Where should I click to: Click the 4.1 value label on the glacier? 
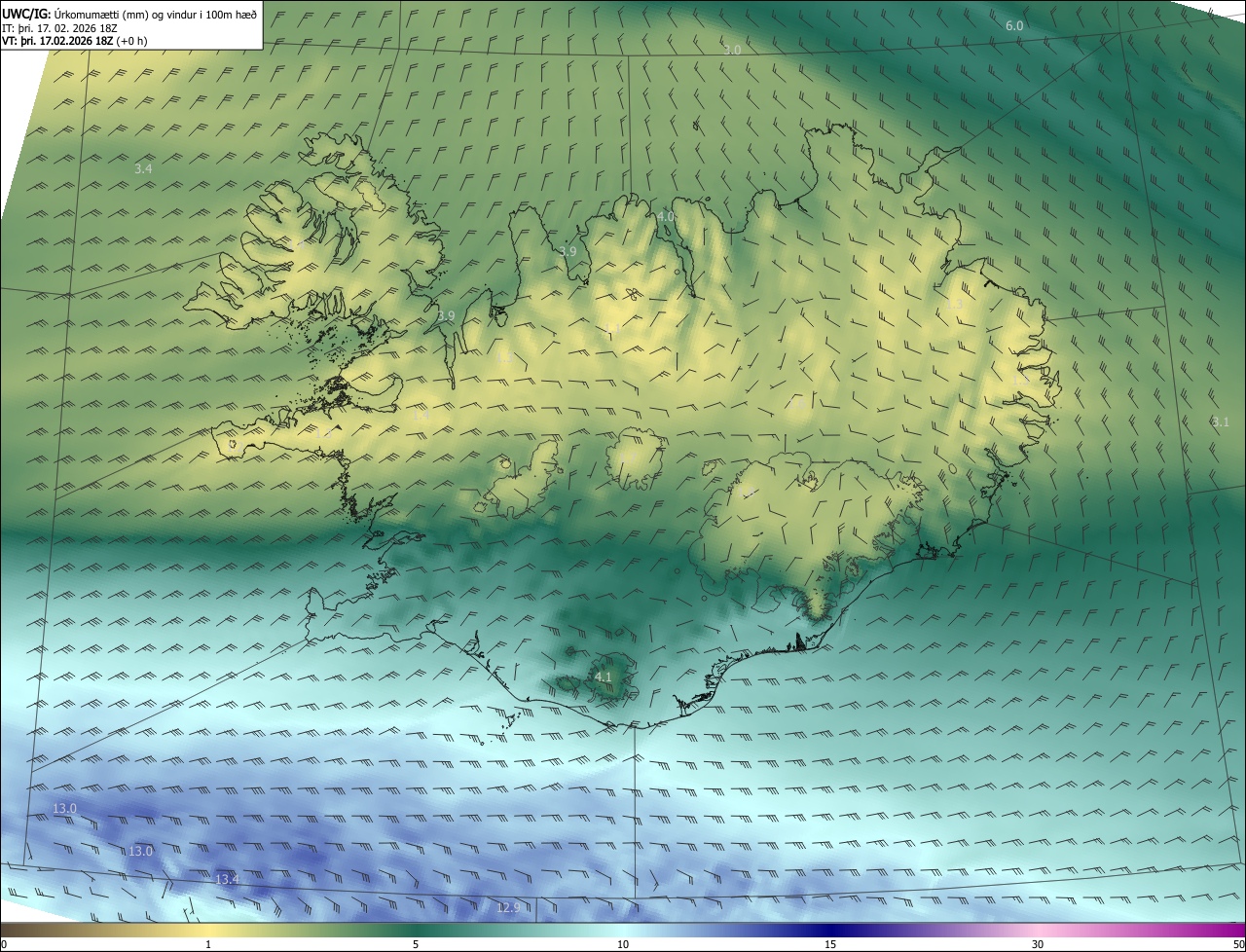pos(603,677)
